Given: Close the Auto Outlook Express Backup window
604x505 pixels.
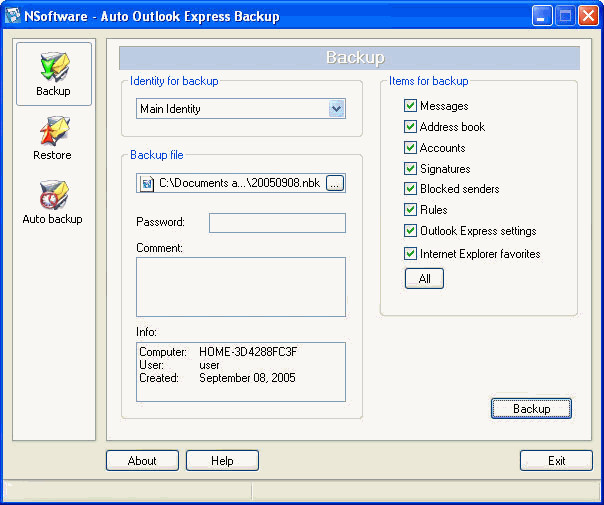Looking at the screenshot, I should coord(588,16).
